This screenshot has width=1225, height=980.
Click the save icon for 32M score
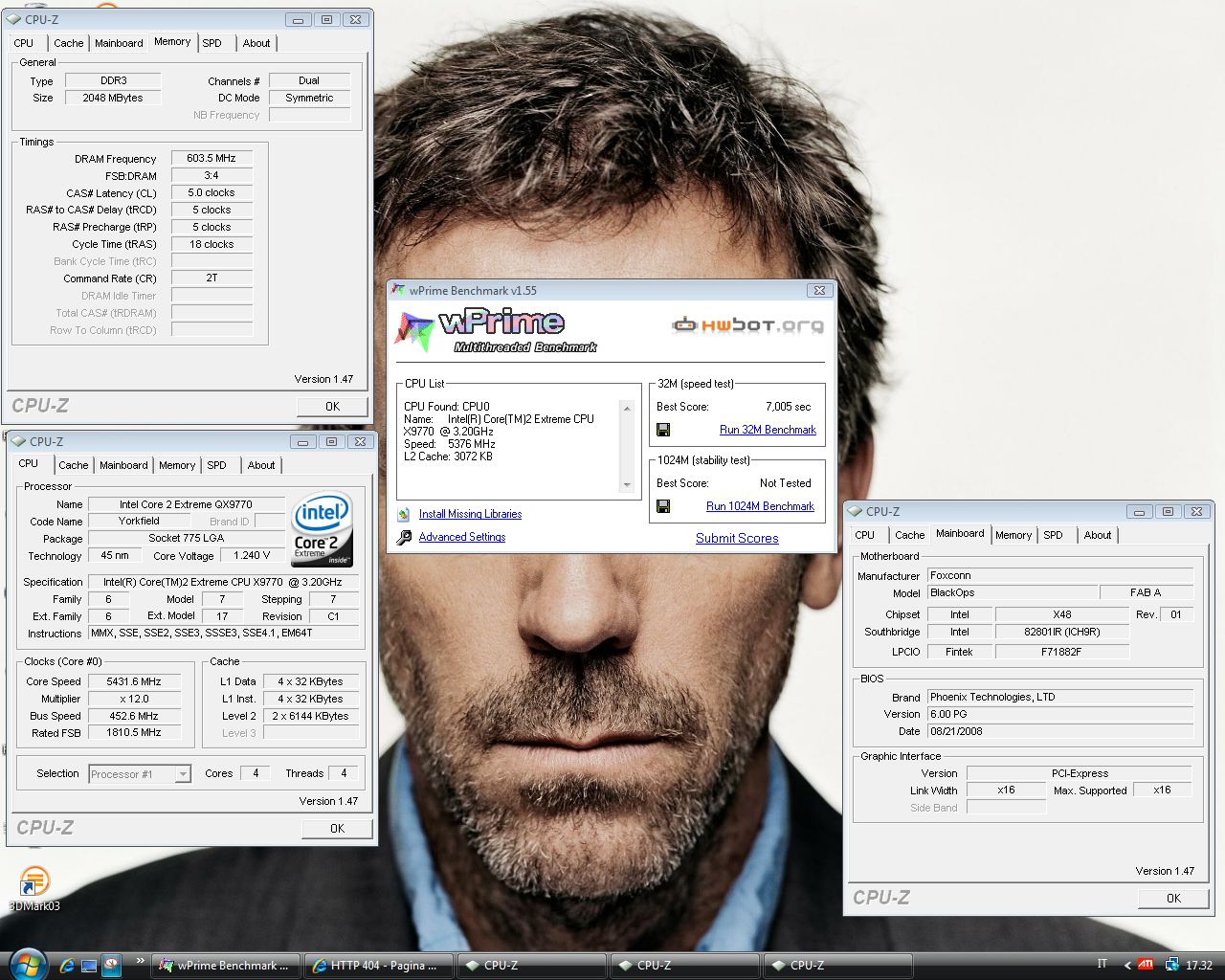coord(663,430)
